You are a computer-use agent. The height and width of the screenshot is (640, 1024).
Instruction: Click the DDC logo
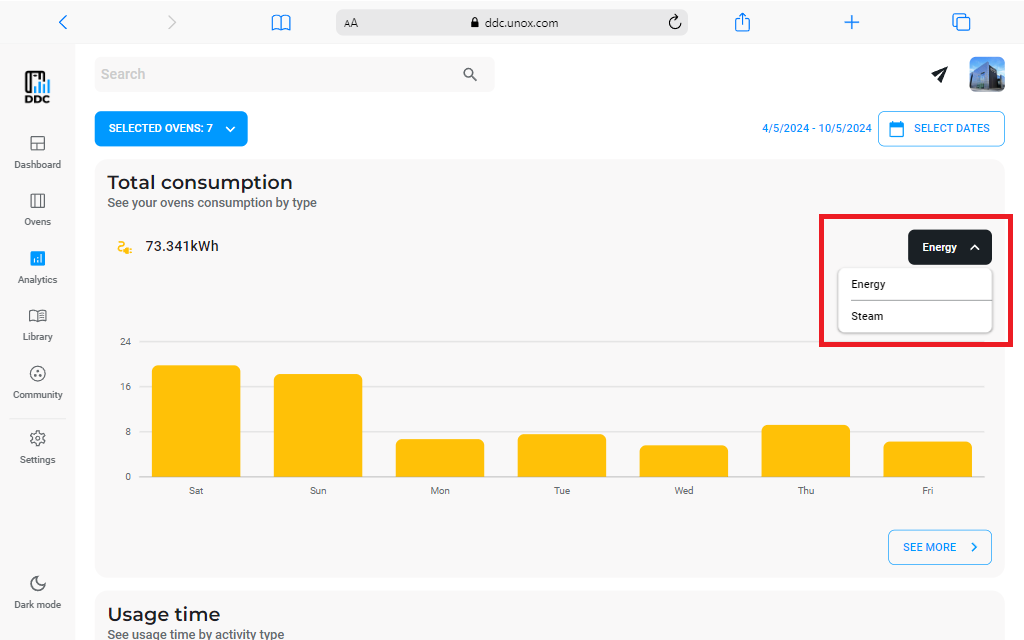click(x=37, y=87)
